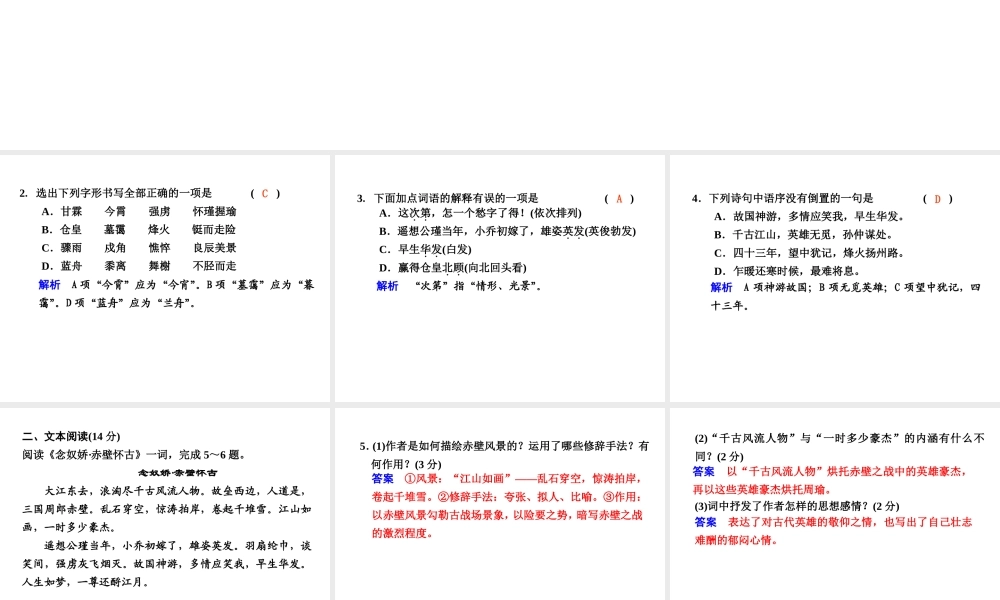Click question (3)词中抒发了作者怎样的思想感情
1000x600 pixels.
coord(797,506)
